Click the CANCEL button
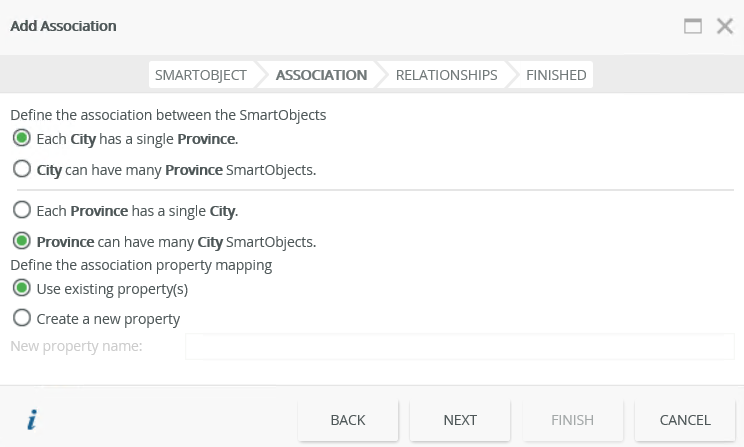The height and width of the screenshot is (447, 744). click(x=685, y=420)
